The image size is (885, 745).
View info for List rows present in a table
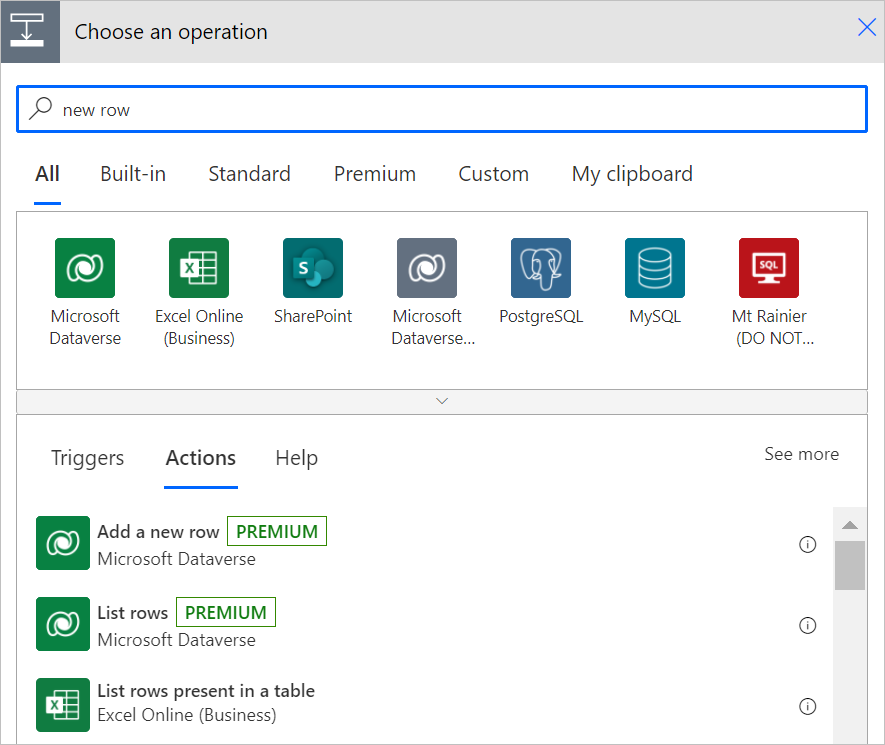coord(808,705)
